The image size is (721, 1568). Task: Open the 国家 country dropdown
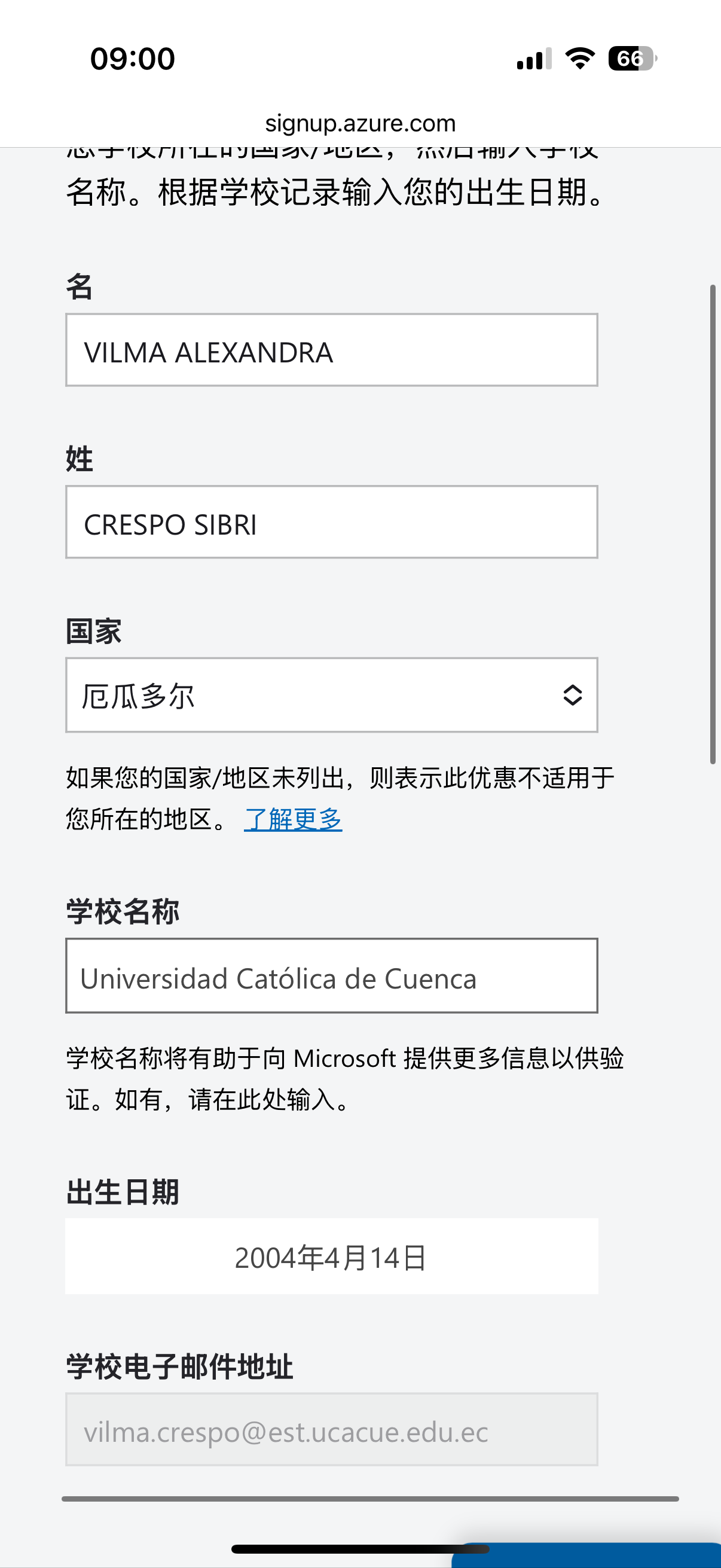(x=332, y=695)
